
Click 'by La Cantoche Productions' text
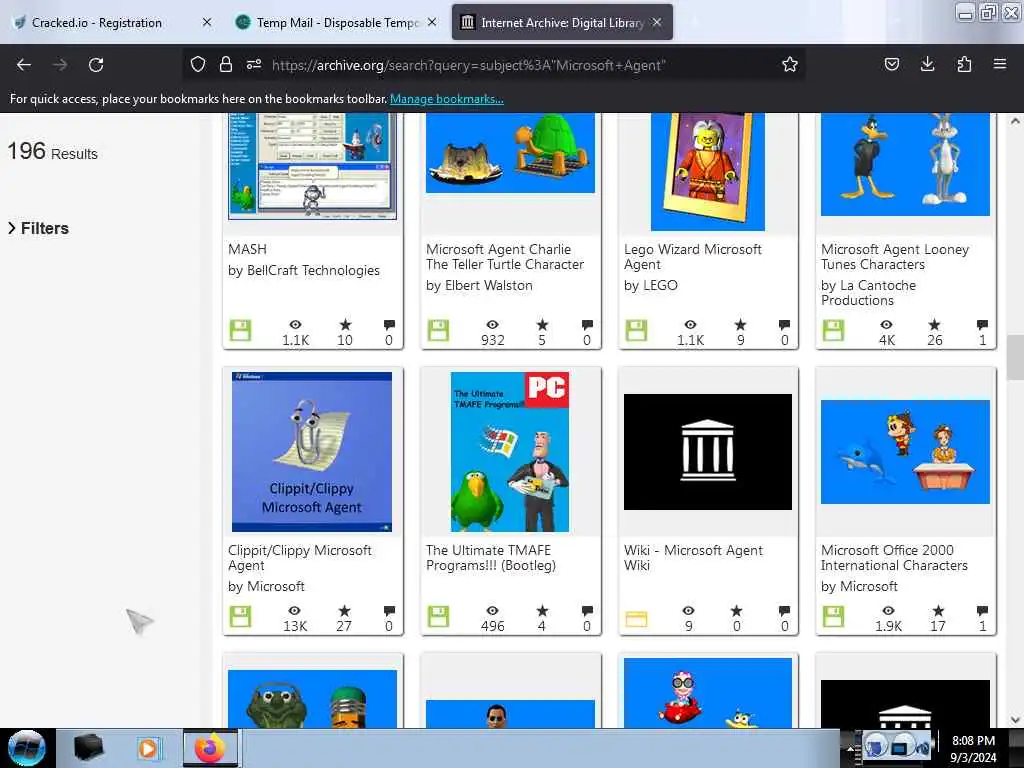(869, 293)
